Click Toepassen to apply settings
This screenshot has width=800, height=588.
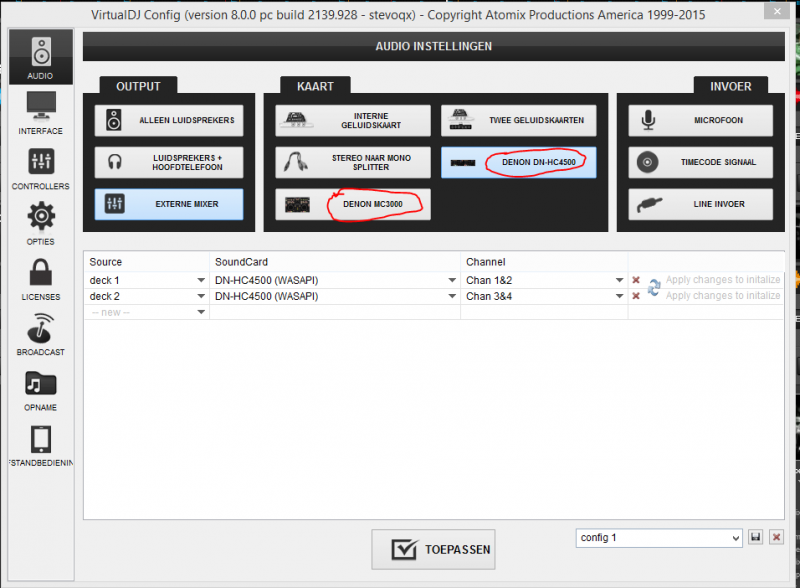(433, 549)
